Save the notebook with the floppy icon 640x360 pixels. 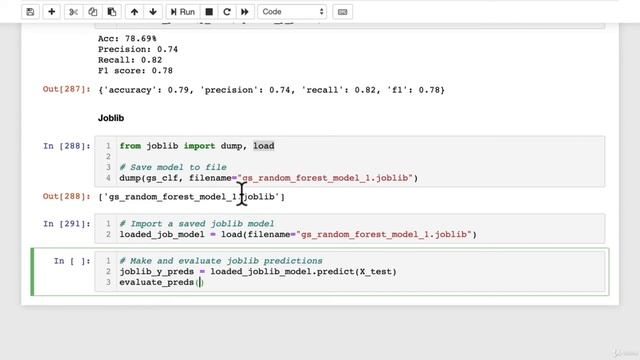click(30, 12)
